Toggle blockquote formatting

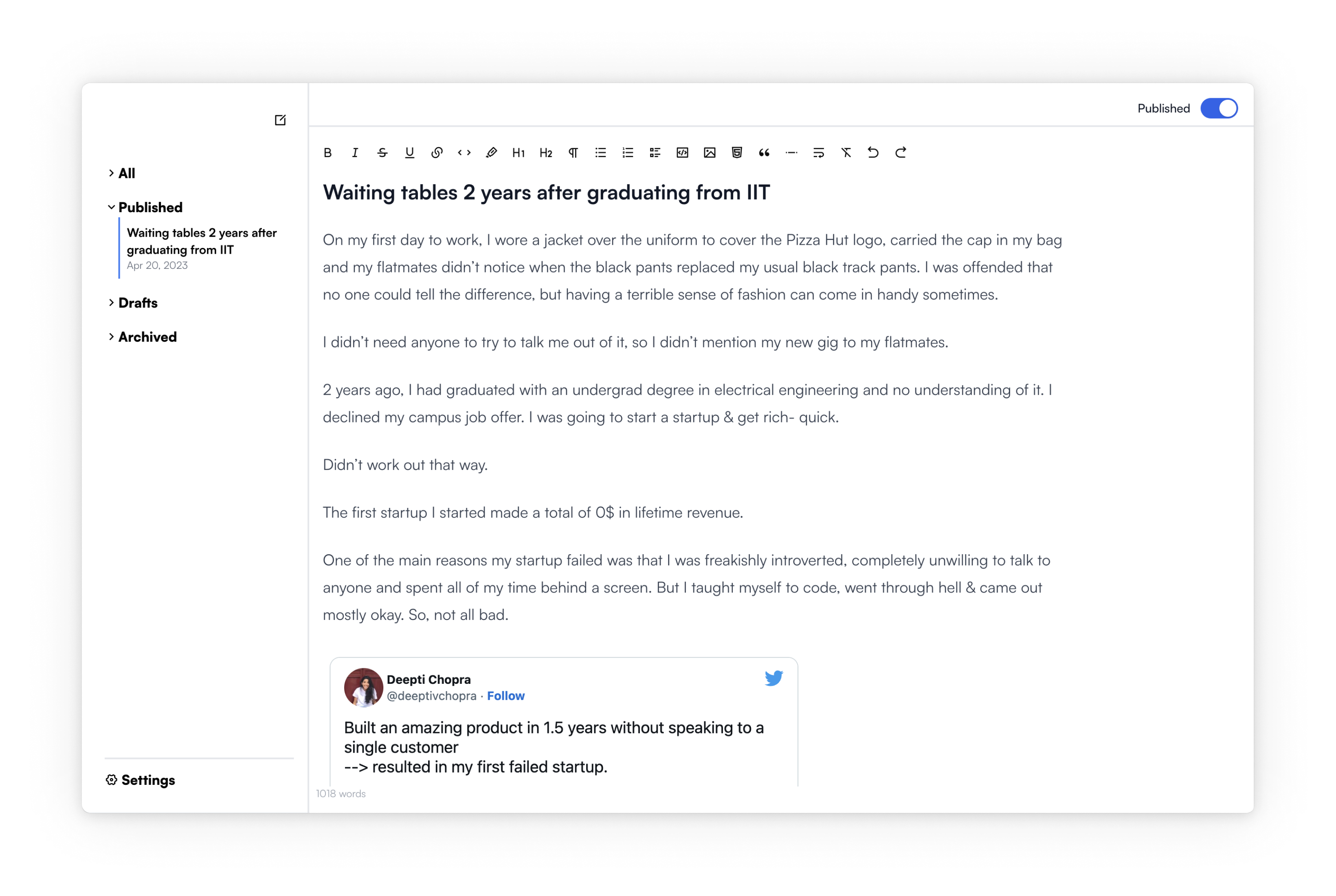click(763, 152)
